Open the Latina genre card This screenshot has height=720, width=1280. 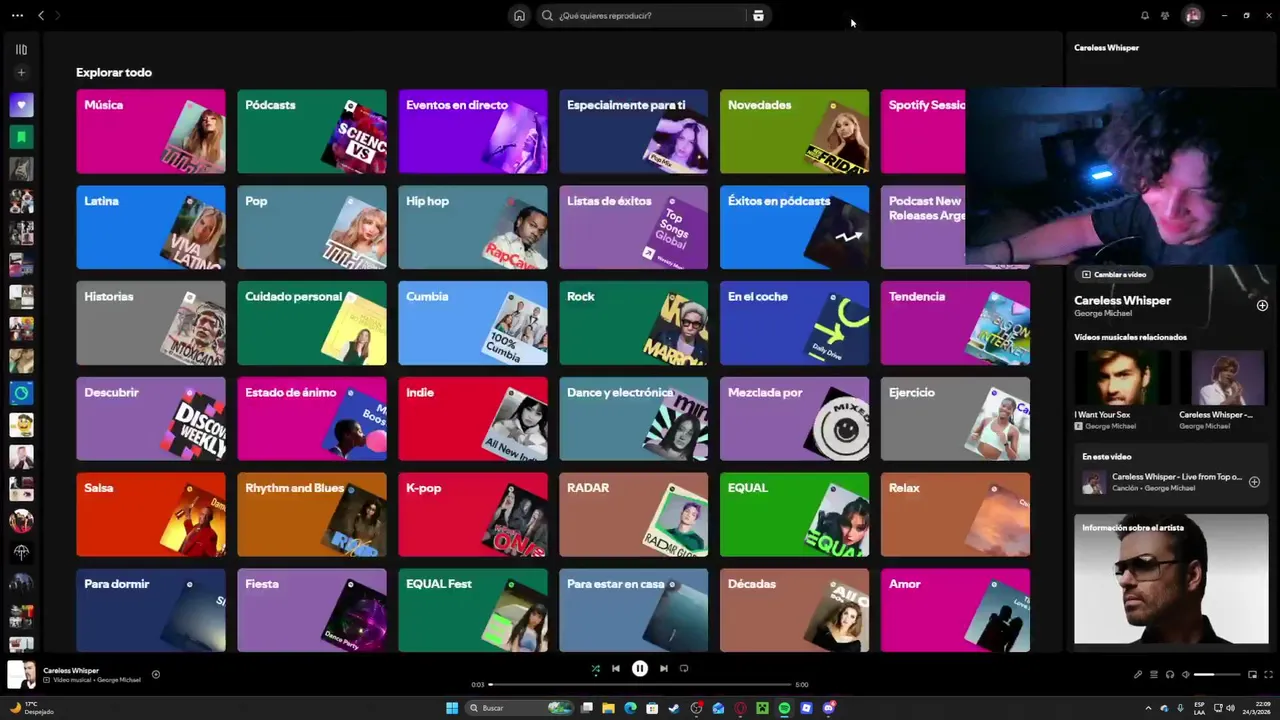151,227
